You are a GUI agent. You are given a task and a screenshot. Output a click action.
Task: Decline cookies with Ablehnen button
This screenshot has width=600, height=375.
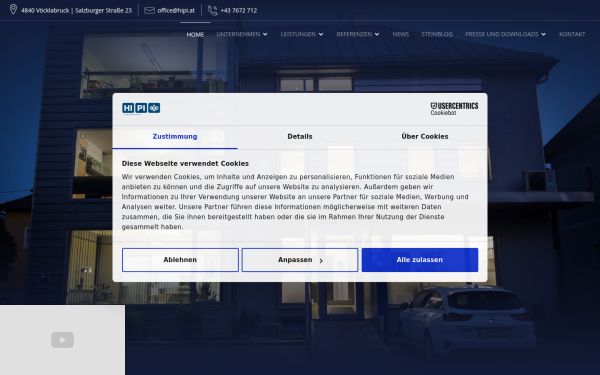(x=180, y=260)
